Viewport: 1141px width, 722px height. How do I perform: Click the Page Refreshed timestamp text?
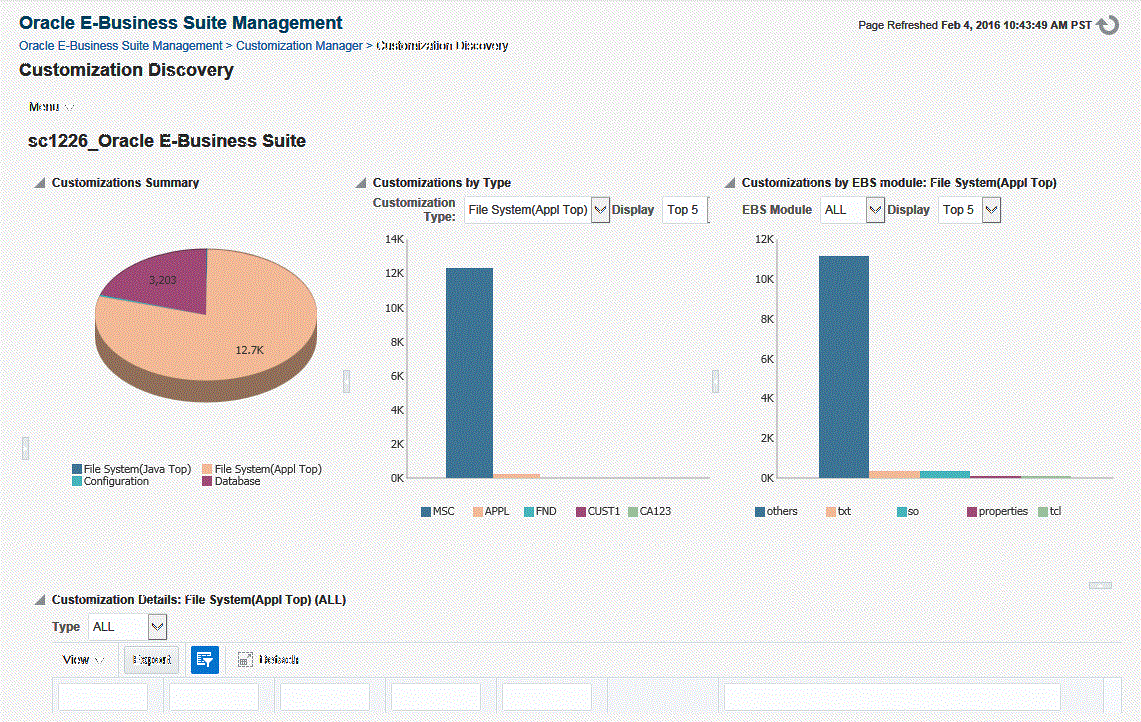(974, 25)
